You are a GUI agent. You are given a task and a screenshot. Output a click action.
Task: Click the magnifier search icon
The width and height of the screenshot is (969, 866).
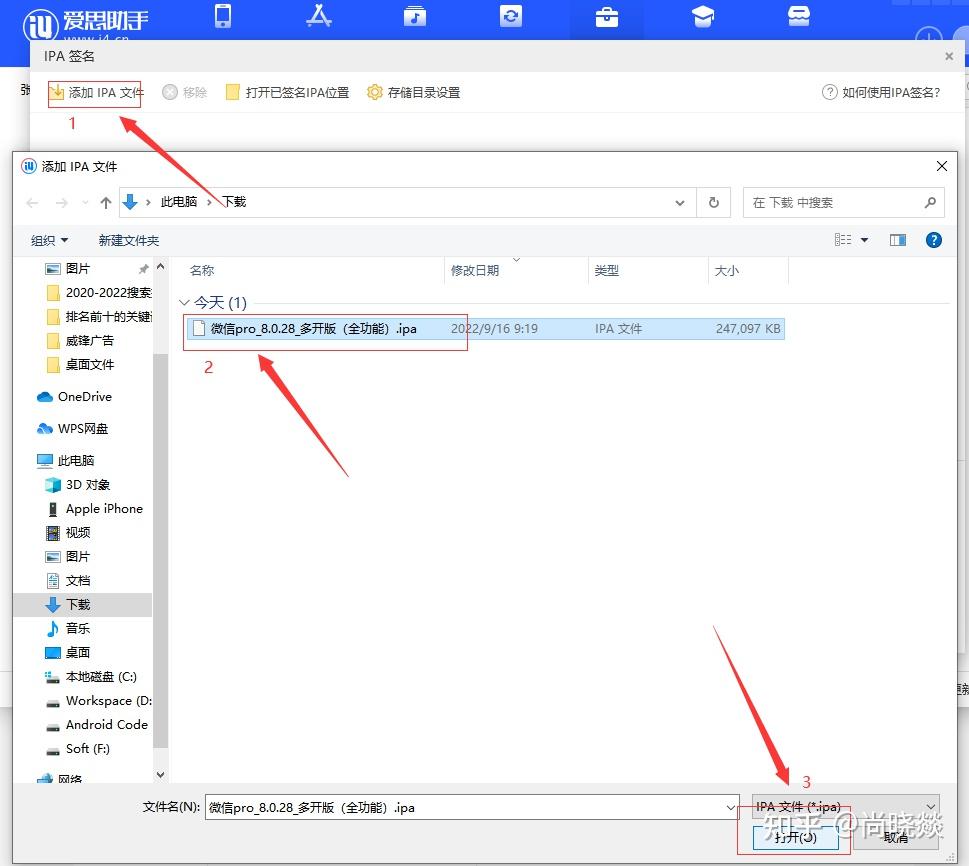click(930, 203)
